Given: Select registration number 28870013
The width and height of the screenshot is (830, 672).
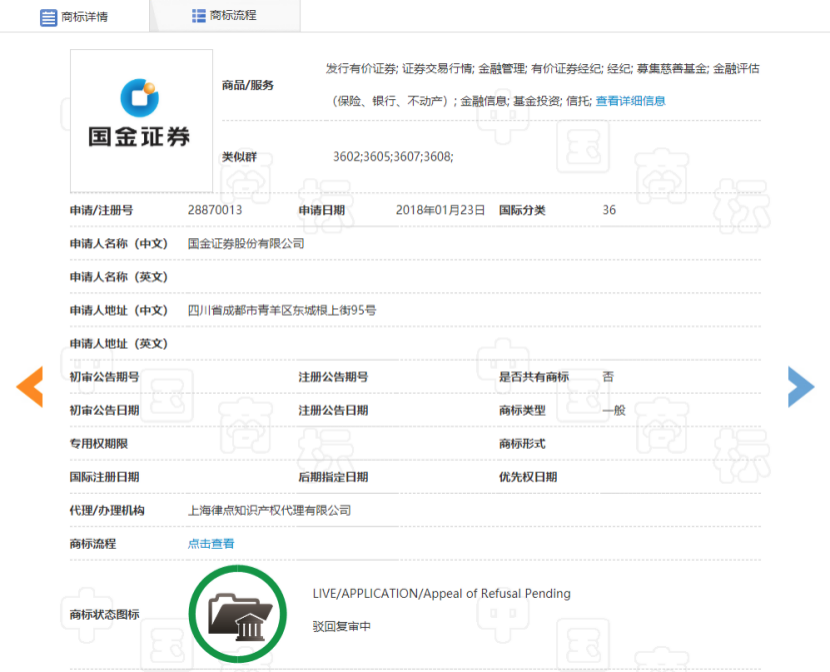Looking at the screenshot, I should tap(215, 210).
